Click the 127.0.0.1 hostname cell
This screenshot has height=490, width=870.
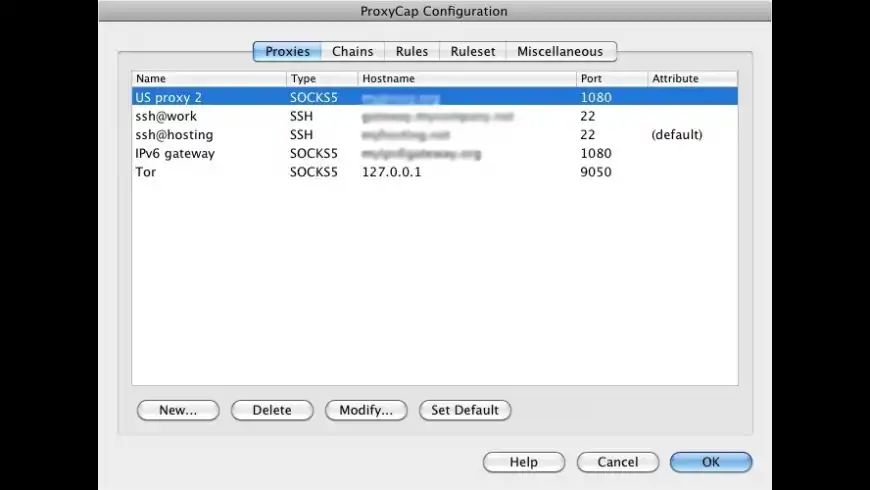coord(391,172)
